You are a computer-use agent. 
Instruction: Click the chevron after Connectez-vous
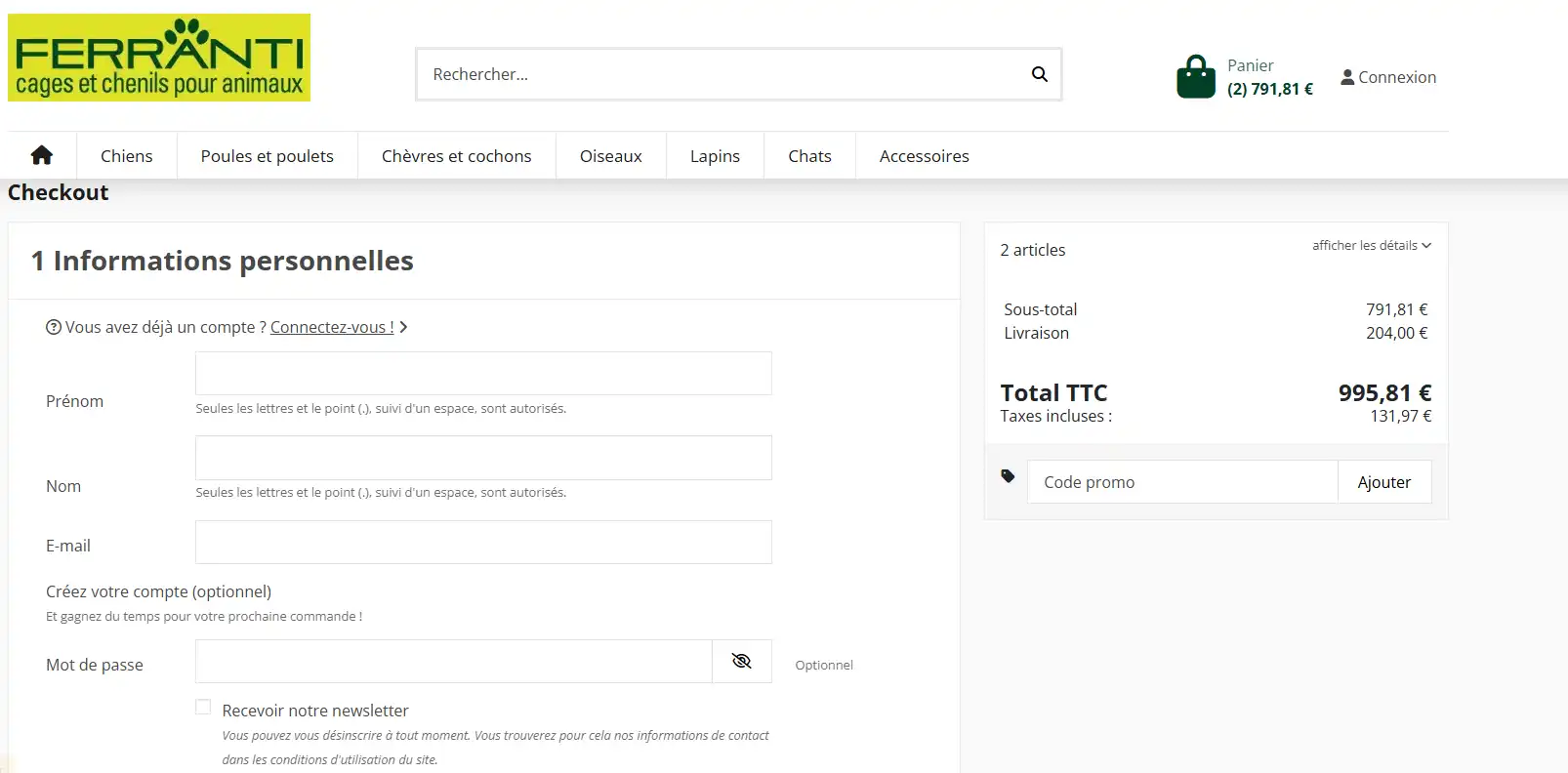coord(403,327)
